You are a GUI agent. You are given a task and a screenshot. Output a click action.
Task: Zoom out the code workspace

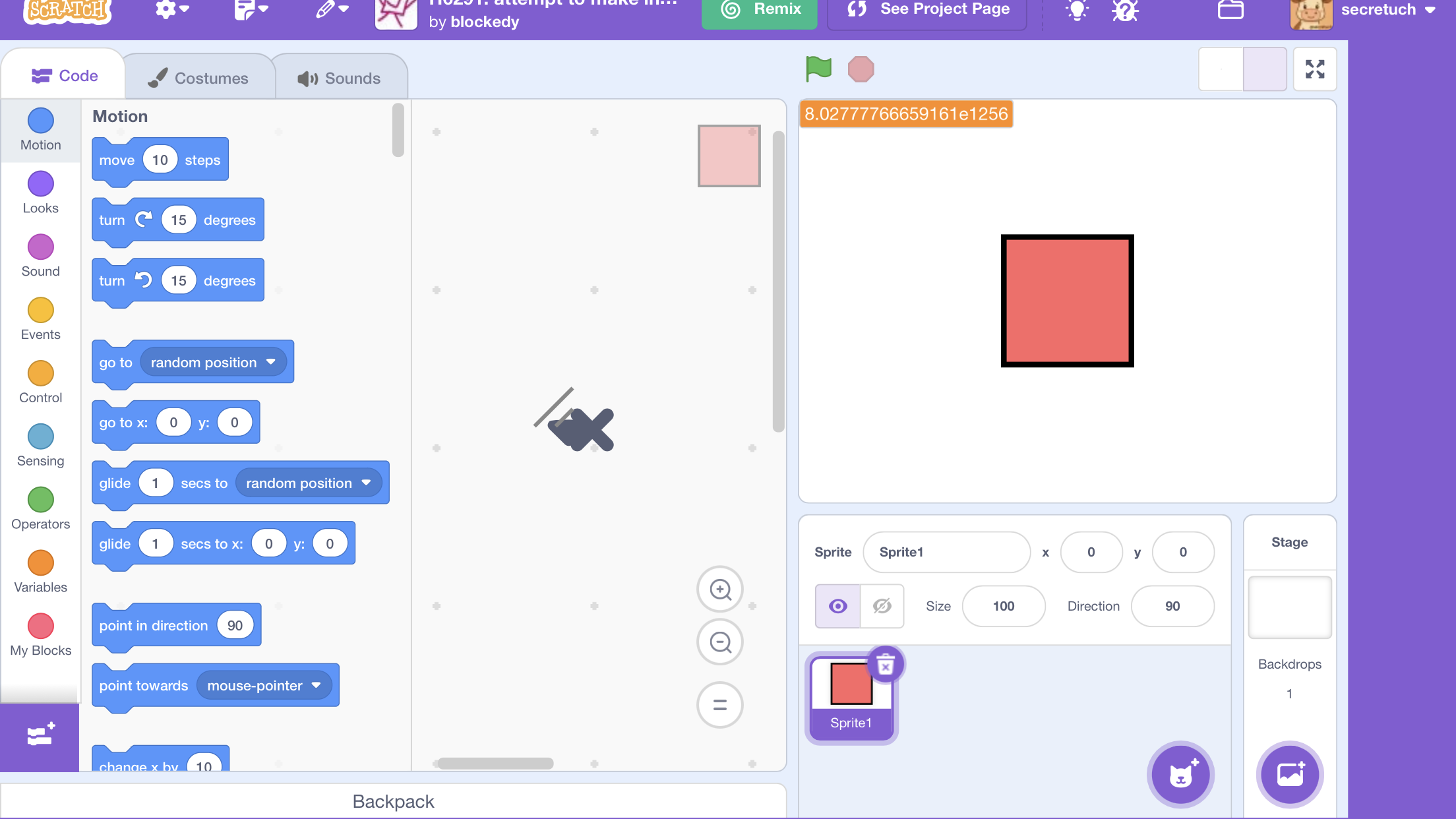pyautogui.click(x=720, y=642)
